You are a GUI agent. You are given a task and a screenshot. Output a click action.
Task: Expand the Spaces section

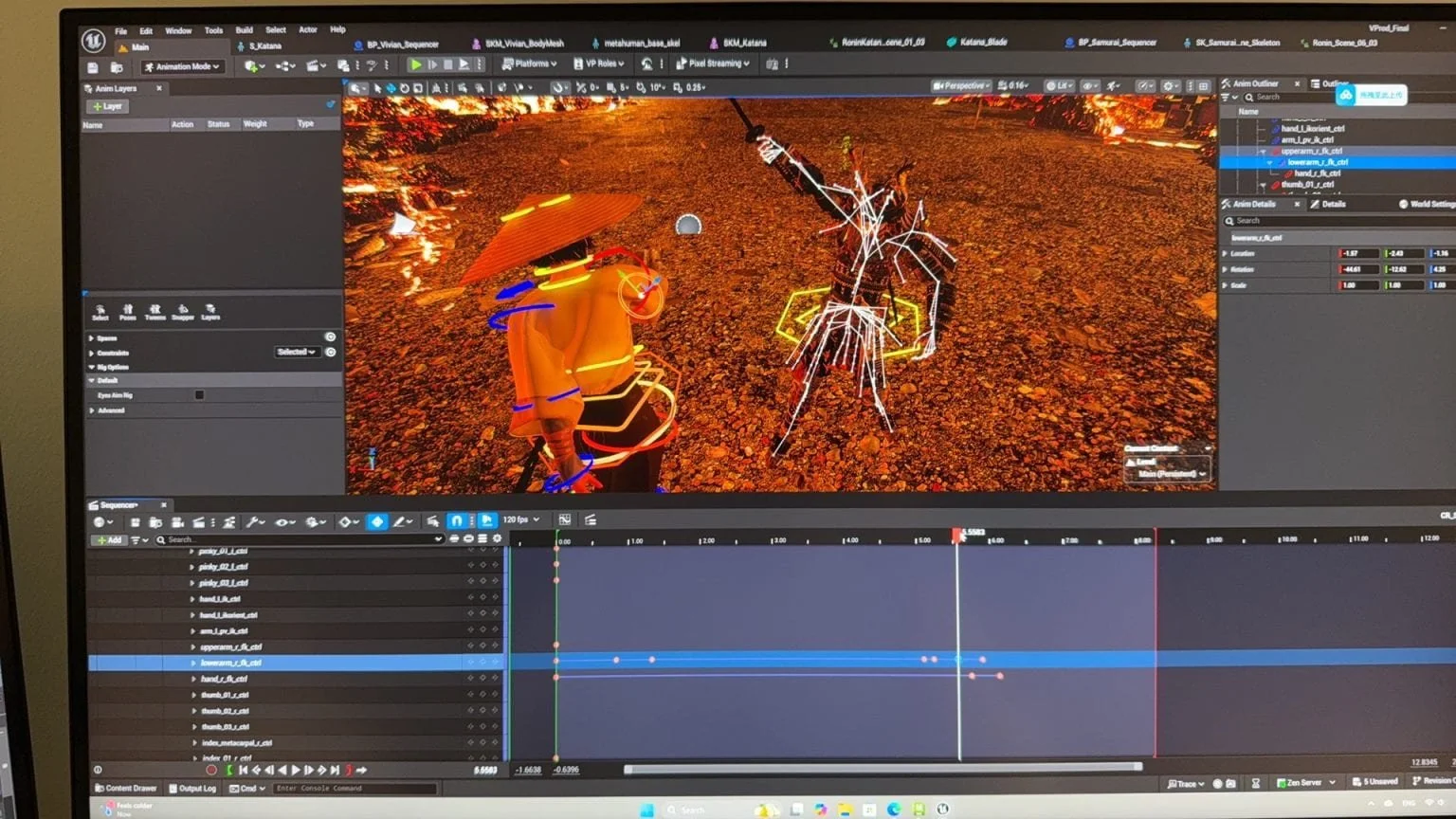click(x=92, y=338)
